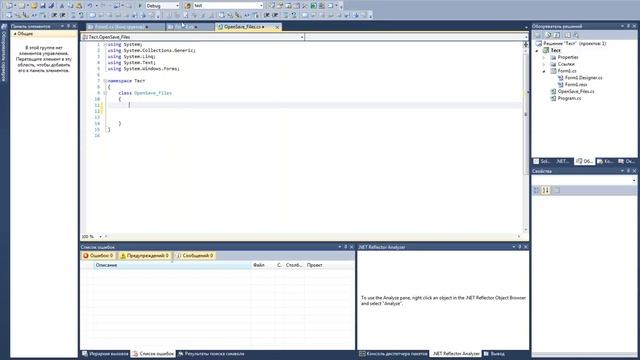Toggle the 'Сообщений 0' messages filter
The width and height of the screenshot is (640, 360).
(x=195, y=256)
